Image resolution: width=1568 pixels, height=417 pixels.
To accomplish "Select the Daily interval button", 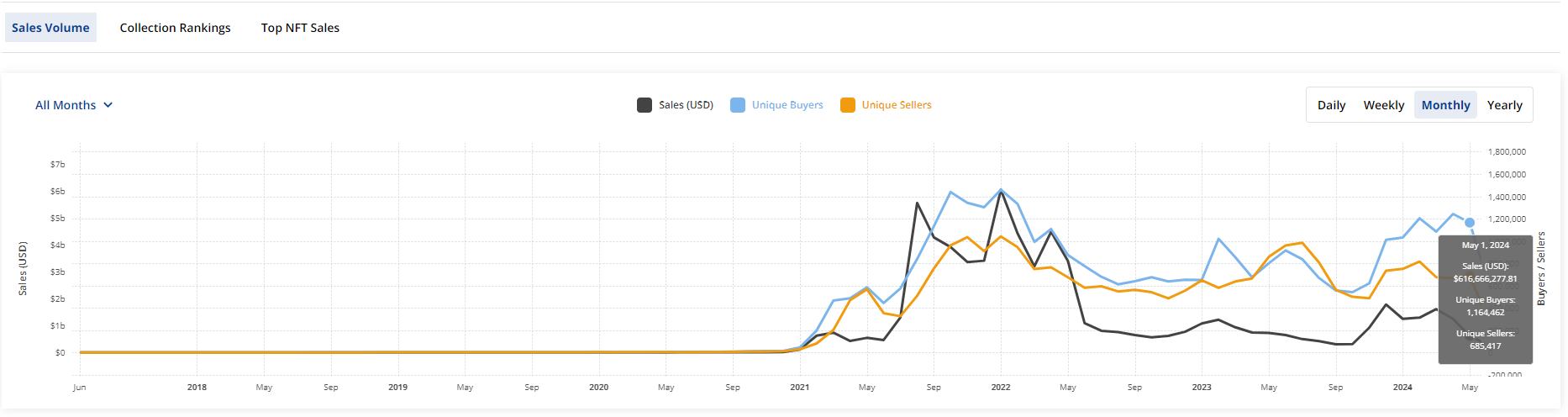I will pyautogui.click(x=1331, y=105).
